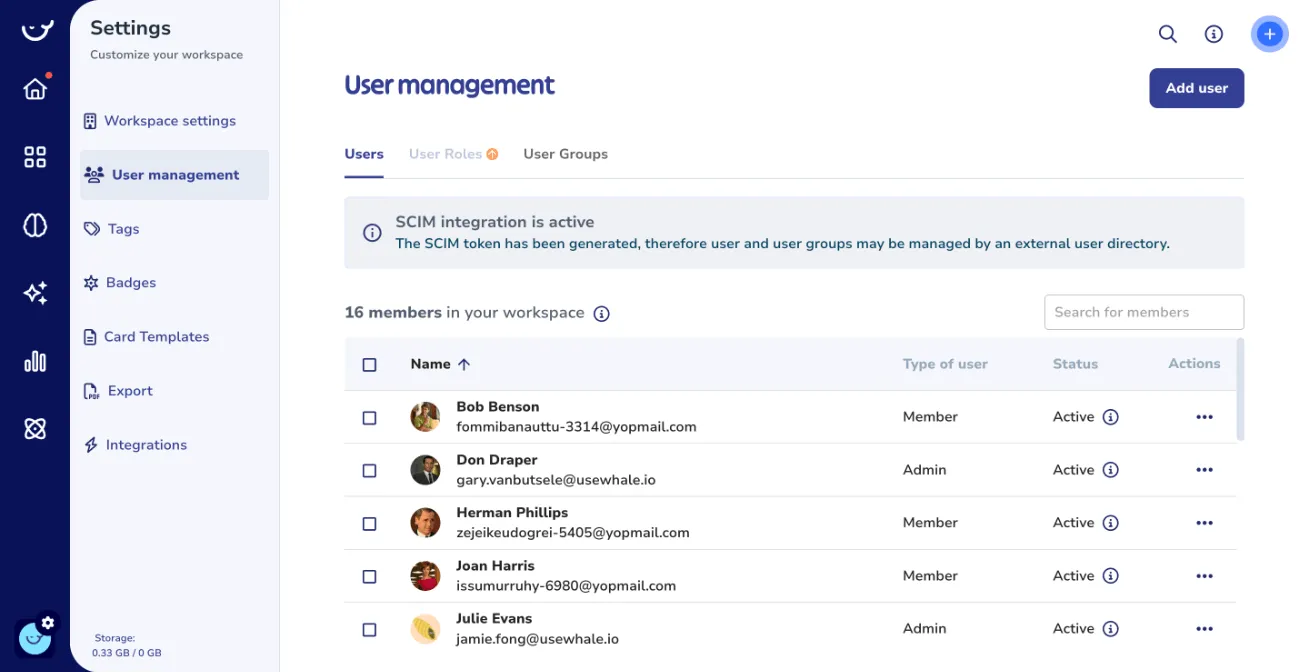Click Joan Harris's avatar
The height and width of the screenshot is (672, 1309).
(x=425, y=576)
